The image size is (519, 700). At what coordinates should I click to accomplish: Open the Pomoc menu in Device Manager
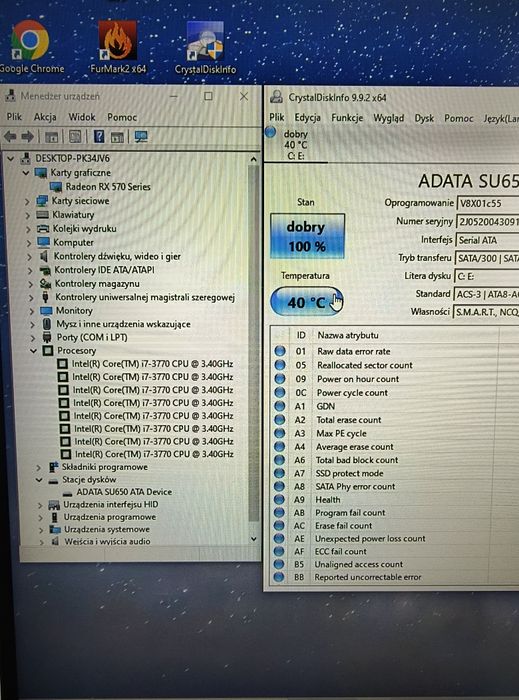point(122,117)
